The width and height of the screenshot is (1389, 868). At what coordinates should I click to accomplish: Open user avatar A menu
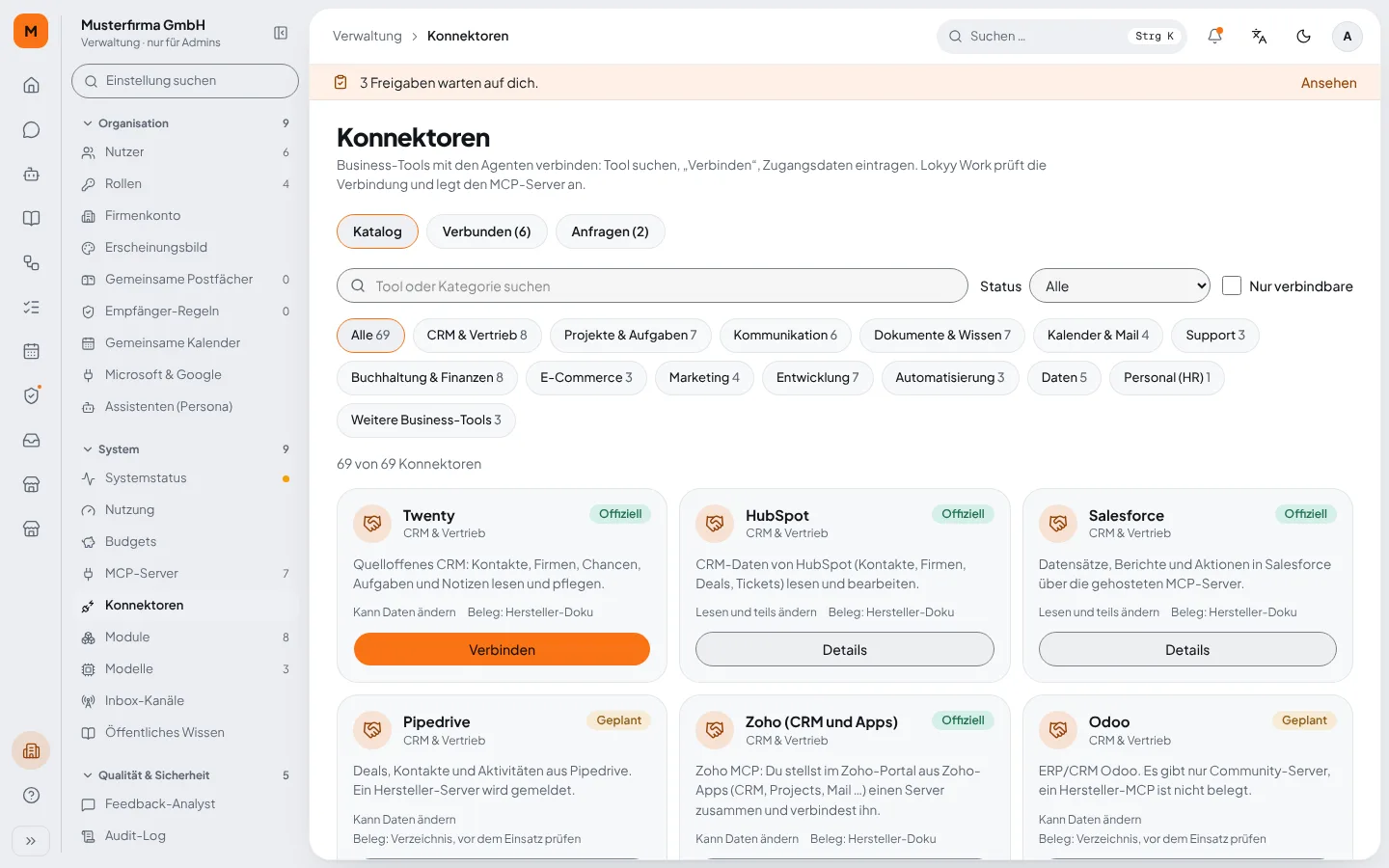(1348, 36)
